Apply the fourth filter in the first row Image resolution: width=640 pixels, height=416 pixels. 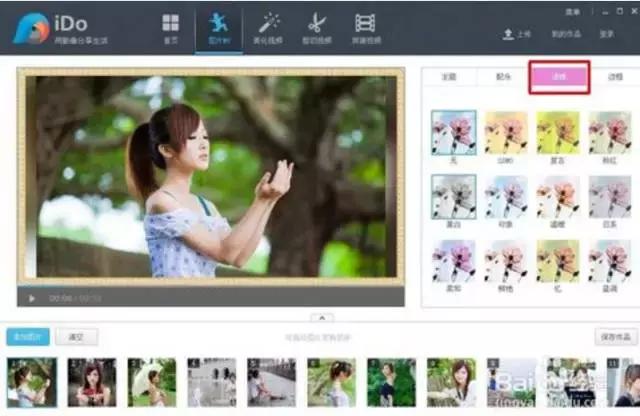pyautogui.click(x=609, y=133)
